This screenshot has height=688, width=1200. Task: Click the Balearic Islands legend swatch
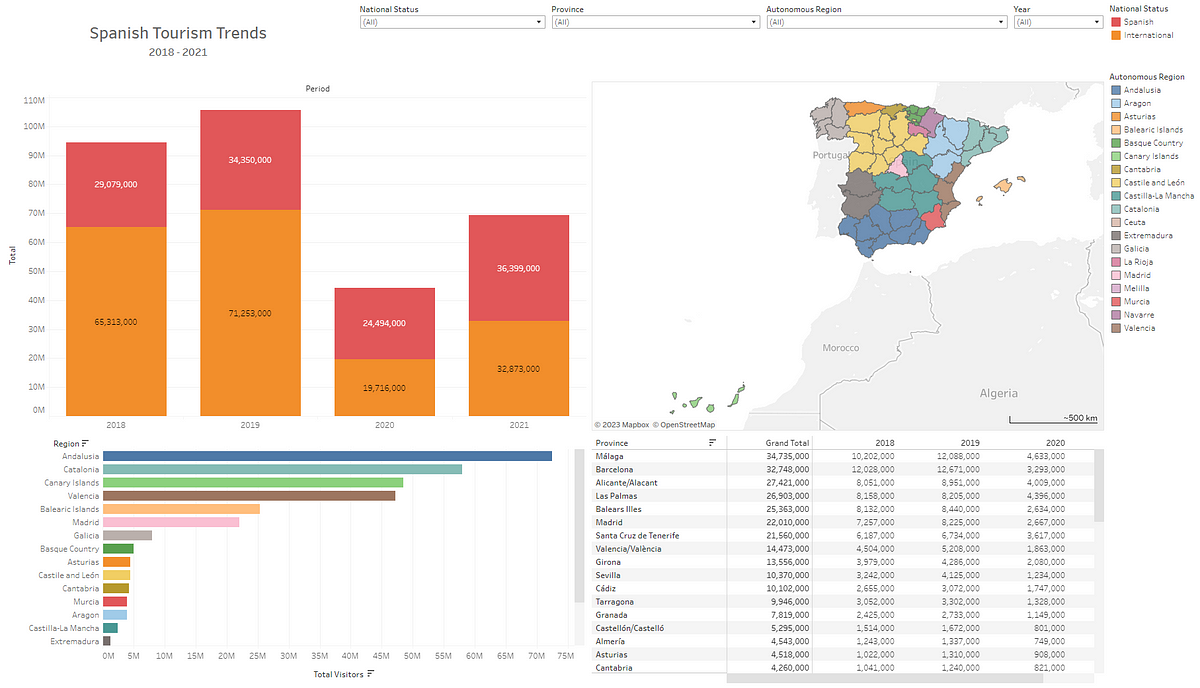(x=1118, y=129)
